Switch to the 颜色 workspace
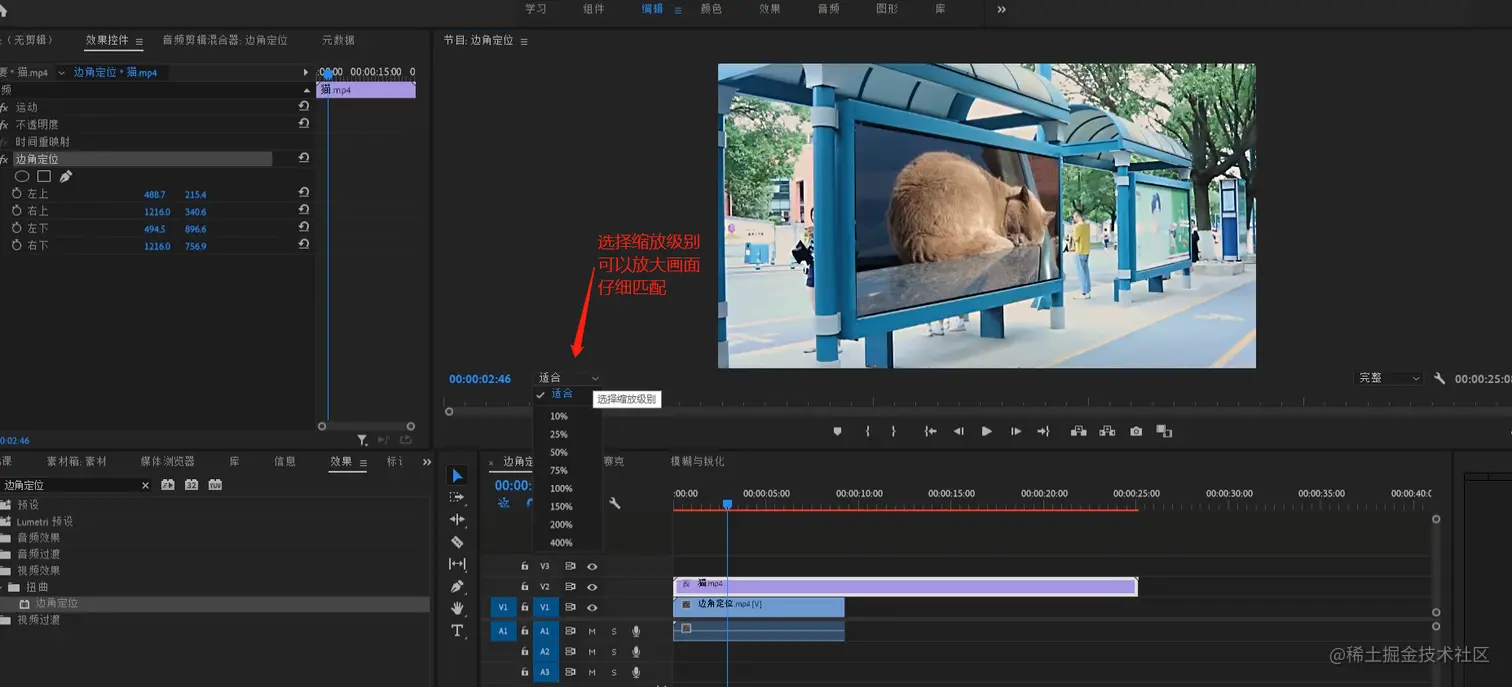 [711, 9]
